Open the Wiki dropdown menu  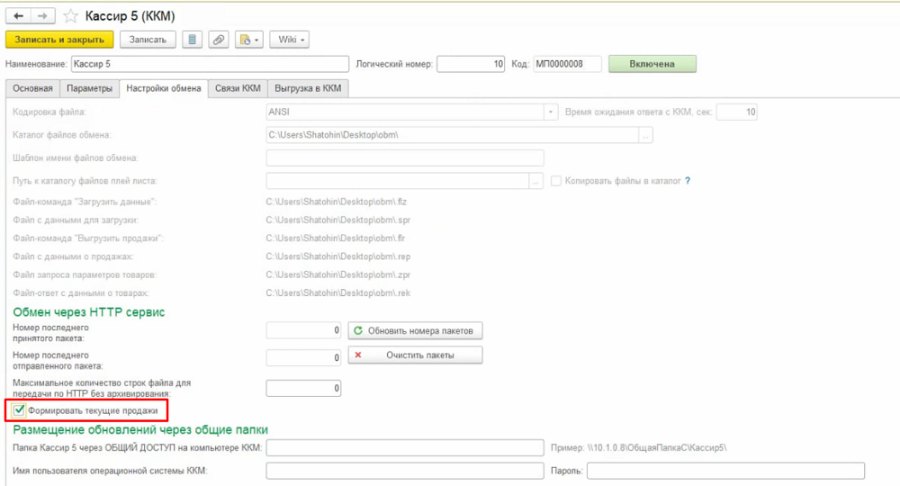click(x=290, y=40)
